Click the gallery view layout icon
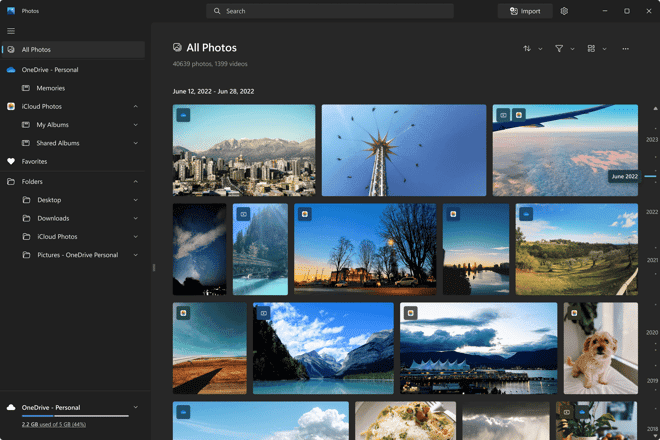Viewport: 660px width, 440px height. [x=591, y=48]
